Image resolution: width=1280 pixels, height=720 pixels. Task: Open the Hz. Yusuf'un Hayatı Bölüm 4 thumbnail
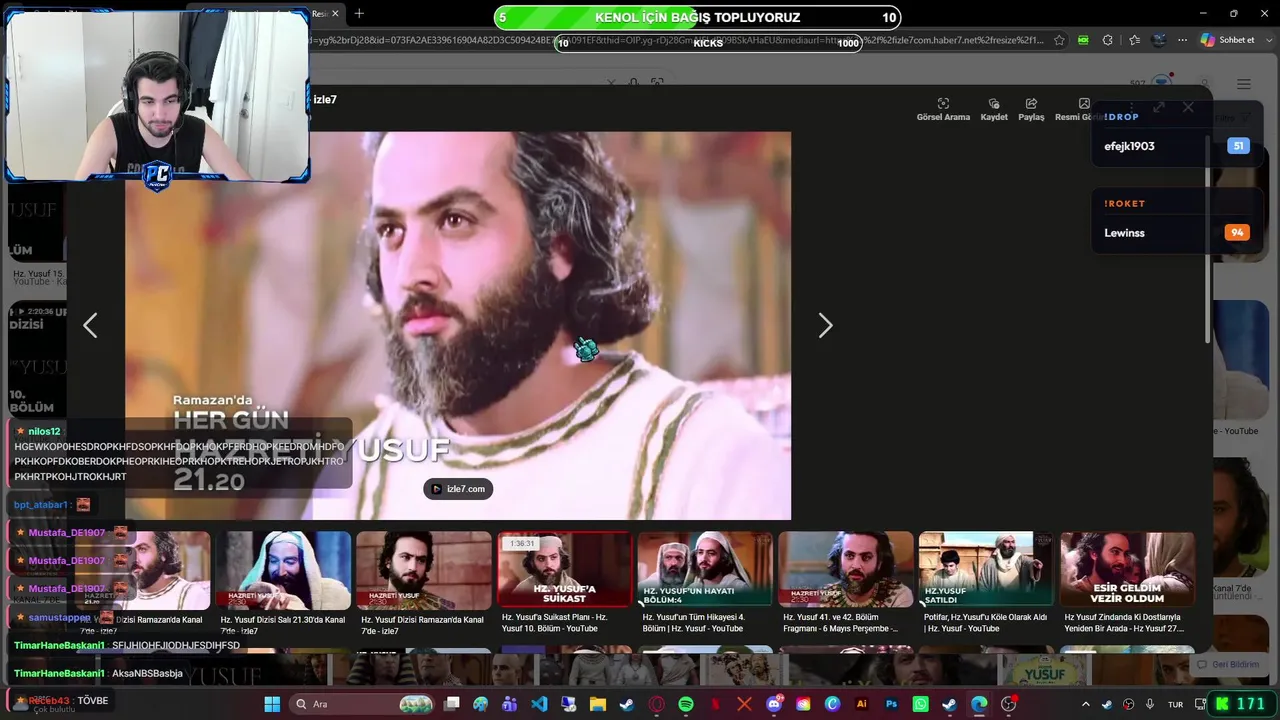coord(705,569)
